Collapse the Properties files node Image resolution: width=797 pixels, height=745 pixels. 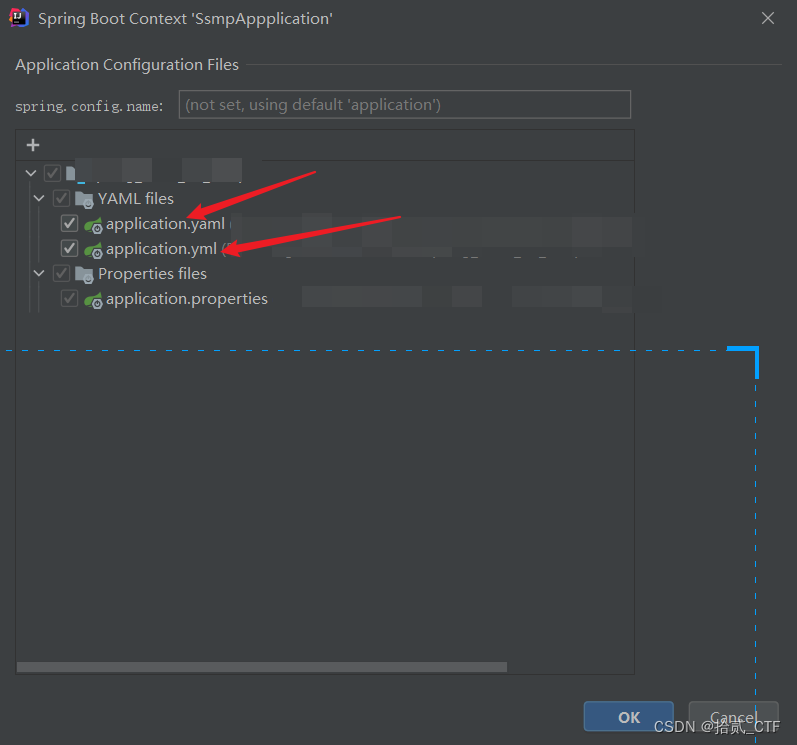pos(39,273)
